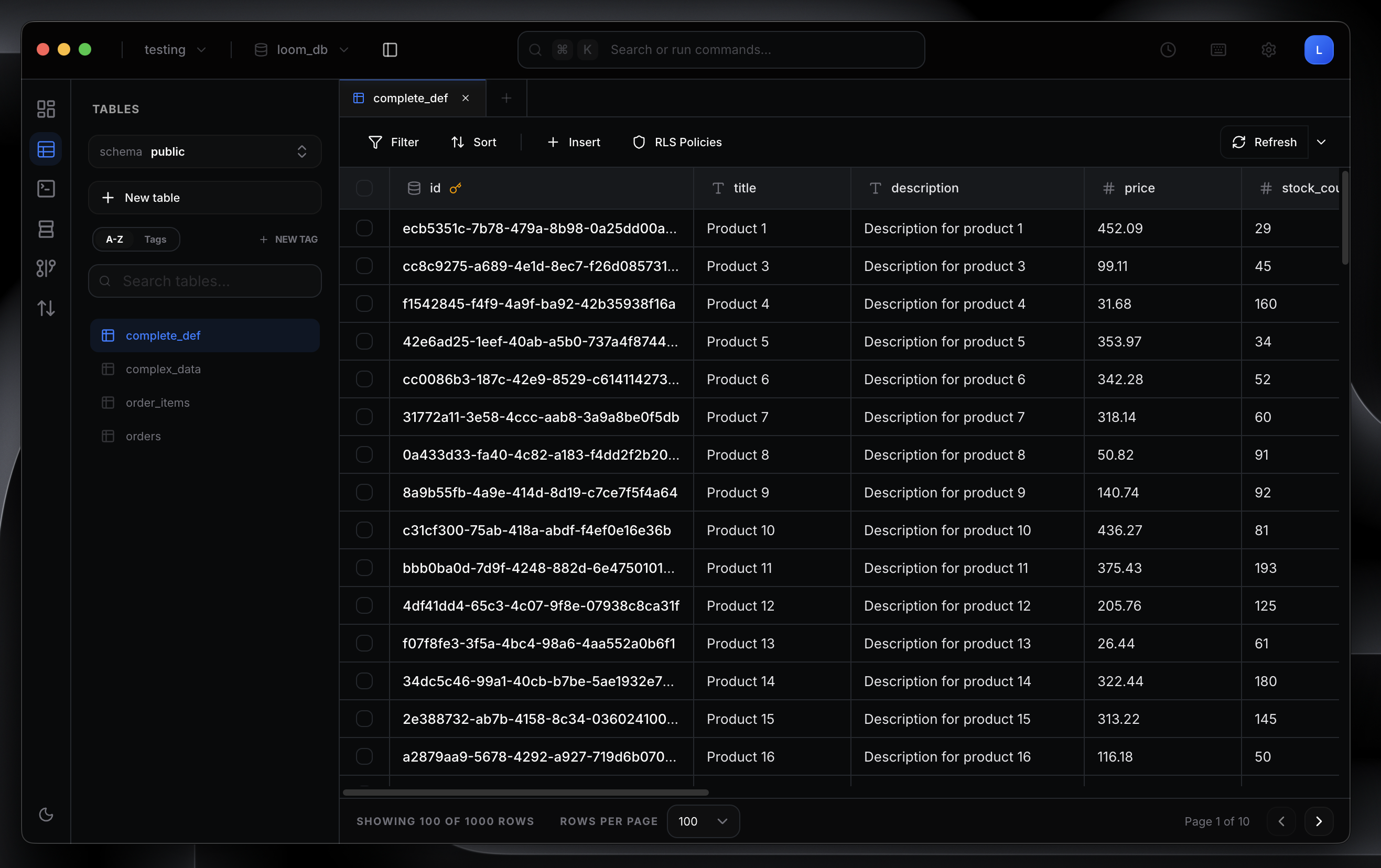
Task: Select the Product 7 row checkbox
Action: (364, 417)
